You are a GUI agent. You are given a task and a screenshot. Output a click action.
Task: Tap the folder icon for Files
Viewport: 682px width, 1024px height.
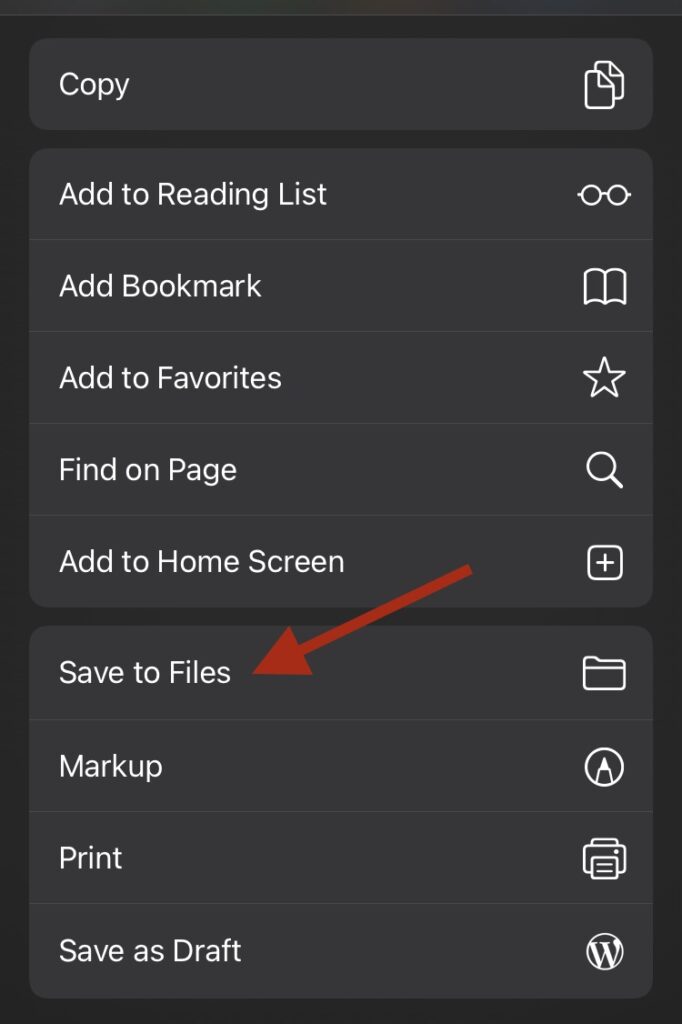[x=604, y=673]
